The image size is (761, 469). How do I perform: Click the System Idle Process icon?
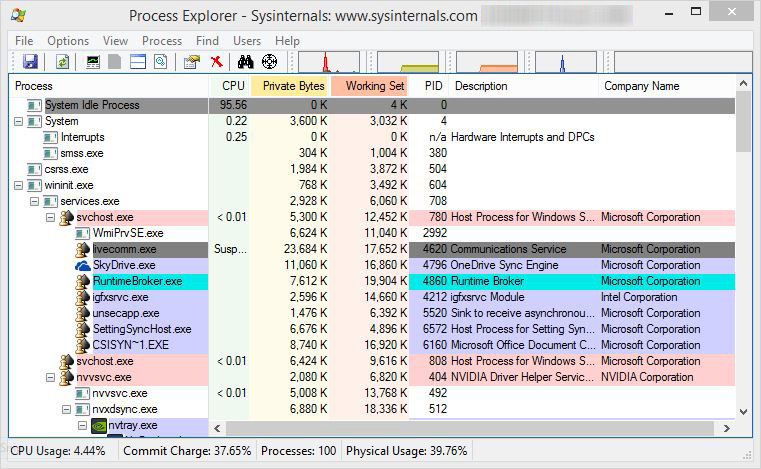click(x=34, y=105)
